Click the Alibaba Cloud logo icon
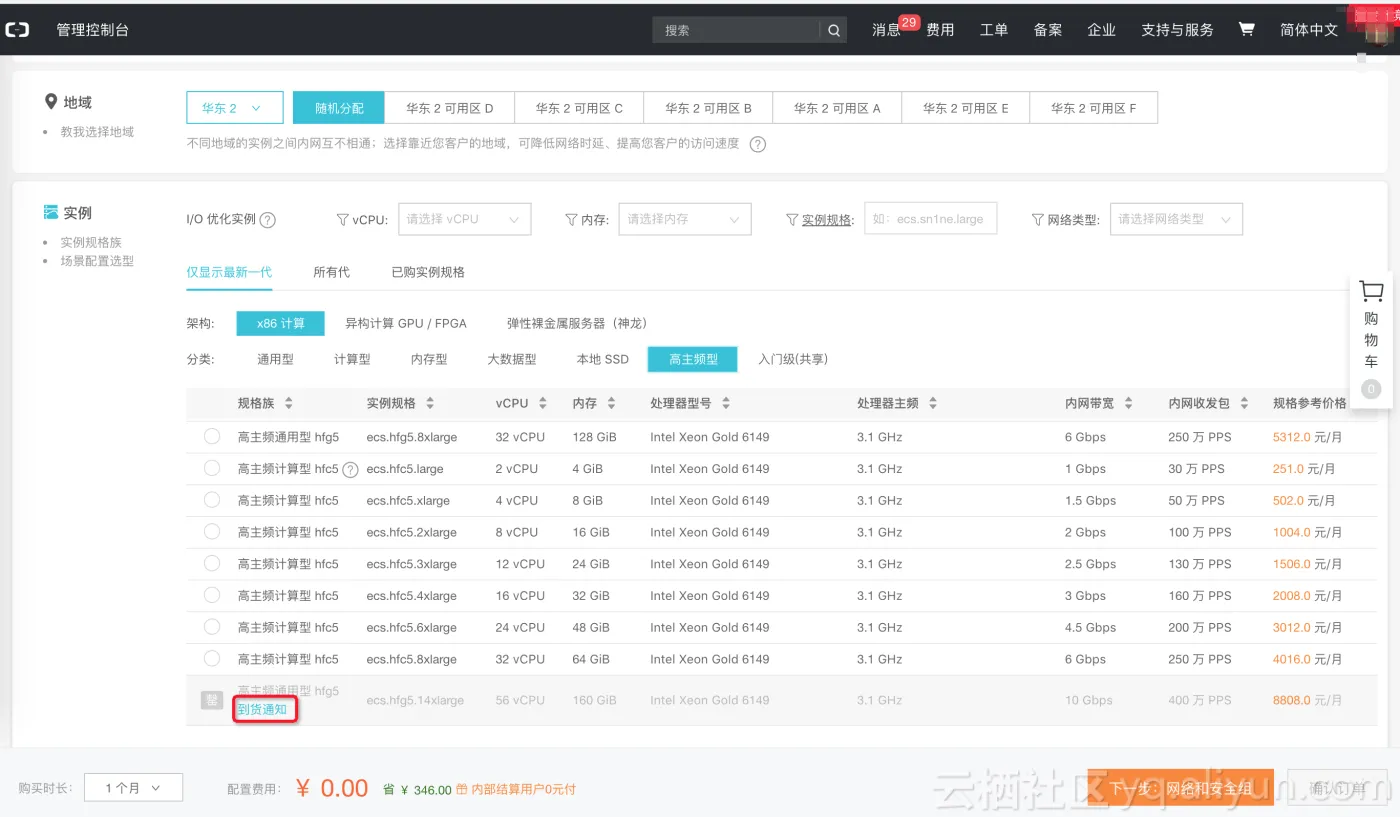1400x817 pixels. tap(18, 30)
